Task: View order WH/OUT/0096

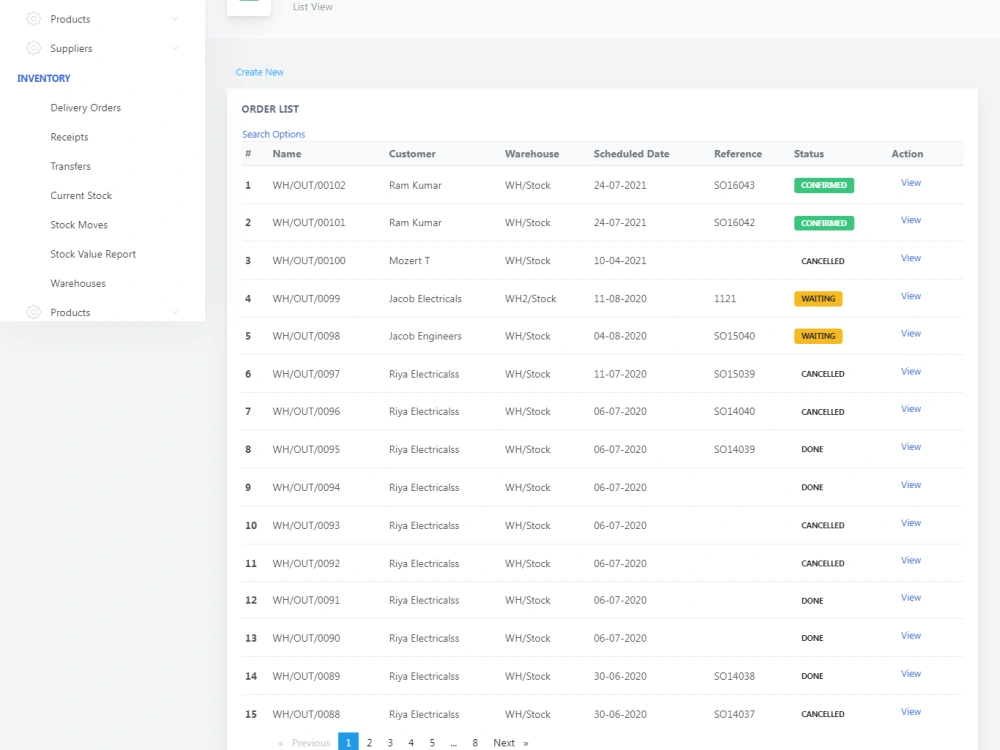Action: pos(911,409)
